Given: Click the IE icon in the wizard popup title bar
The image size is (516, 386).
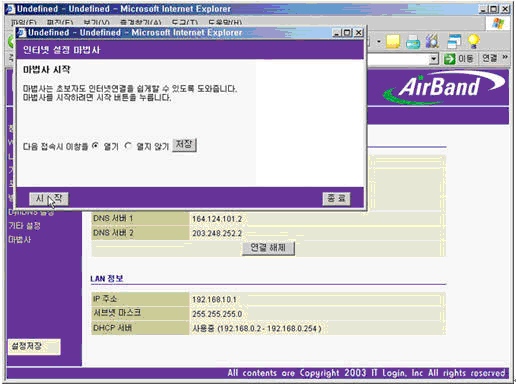Looking at the screenshot, I should (22, 33).
